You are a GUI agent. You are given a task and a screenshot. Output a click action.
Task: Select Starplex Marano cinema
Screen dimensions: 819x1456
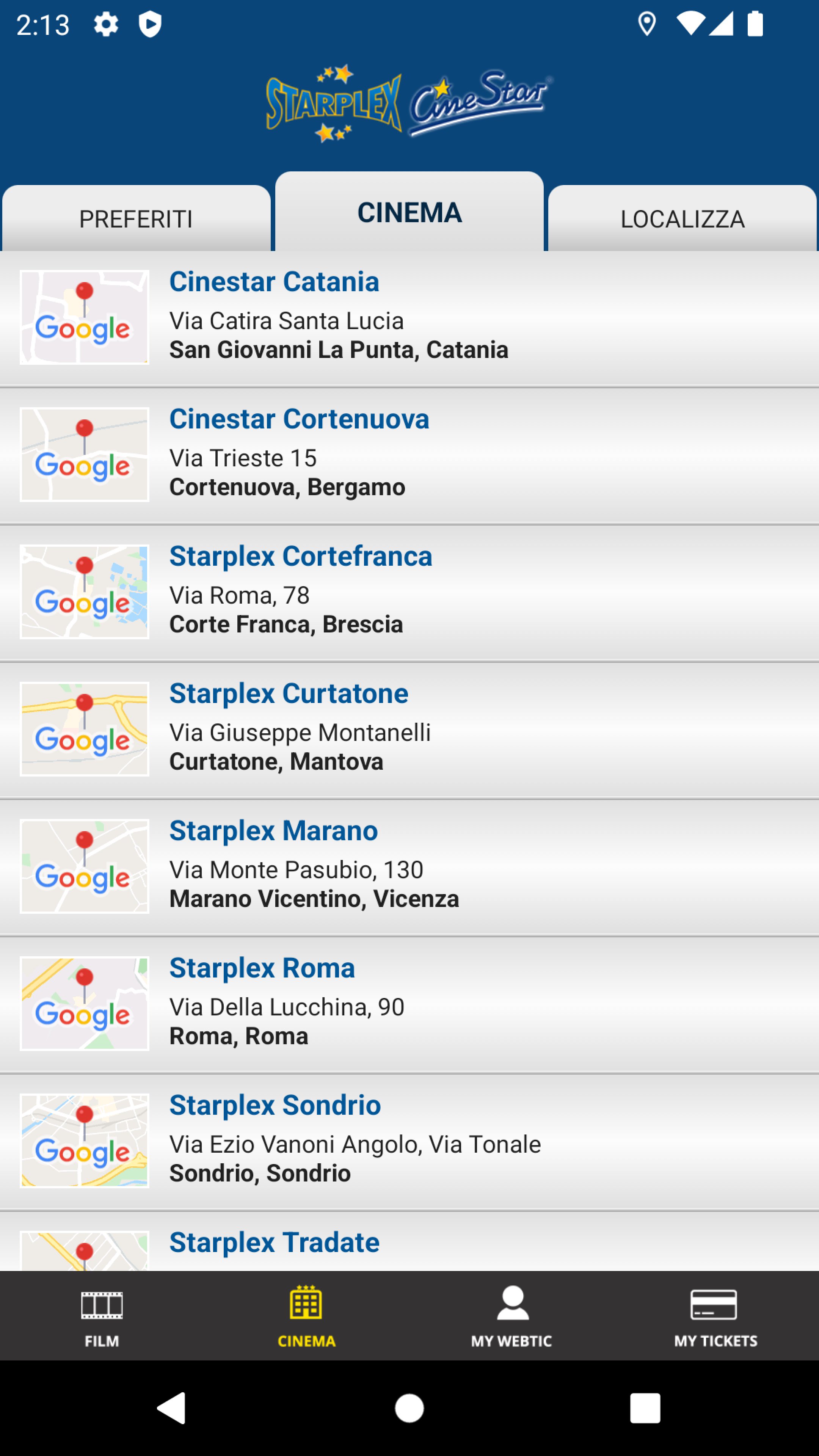point(273,831)
